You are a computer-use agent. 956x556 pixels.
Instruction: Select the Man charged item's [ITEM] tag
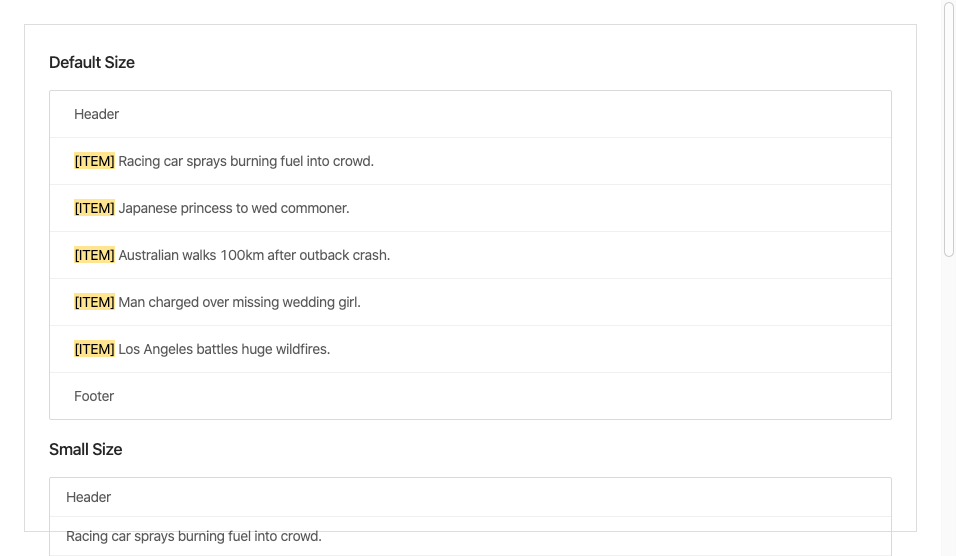94,302
